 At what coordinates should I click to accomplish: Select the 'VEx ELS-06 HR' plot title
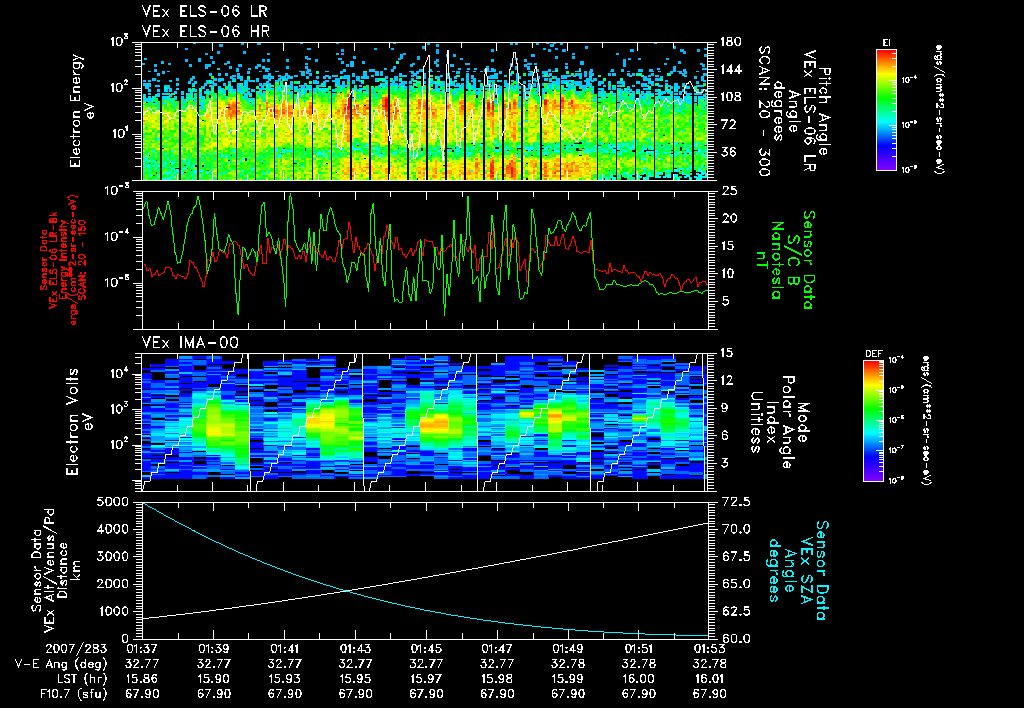point(206,31)
